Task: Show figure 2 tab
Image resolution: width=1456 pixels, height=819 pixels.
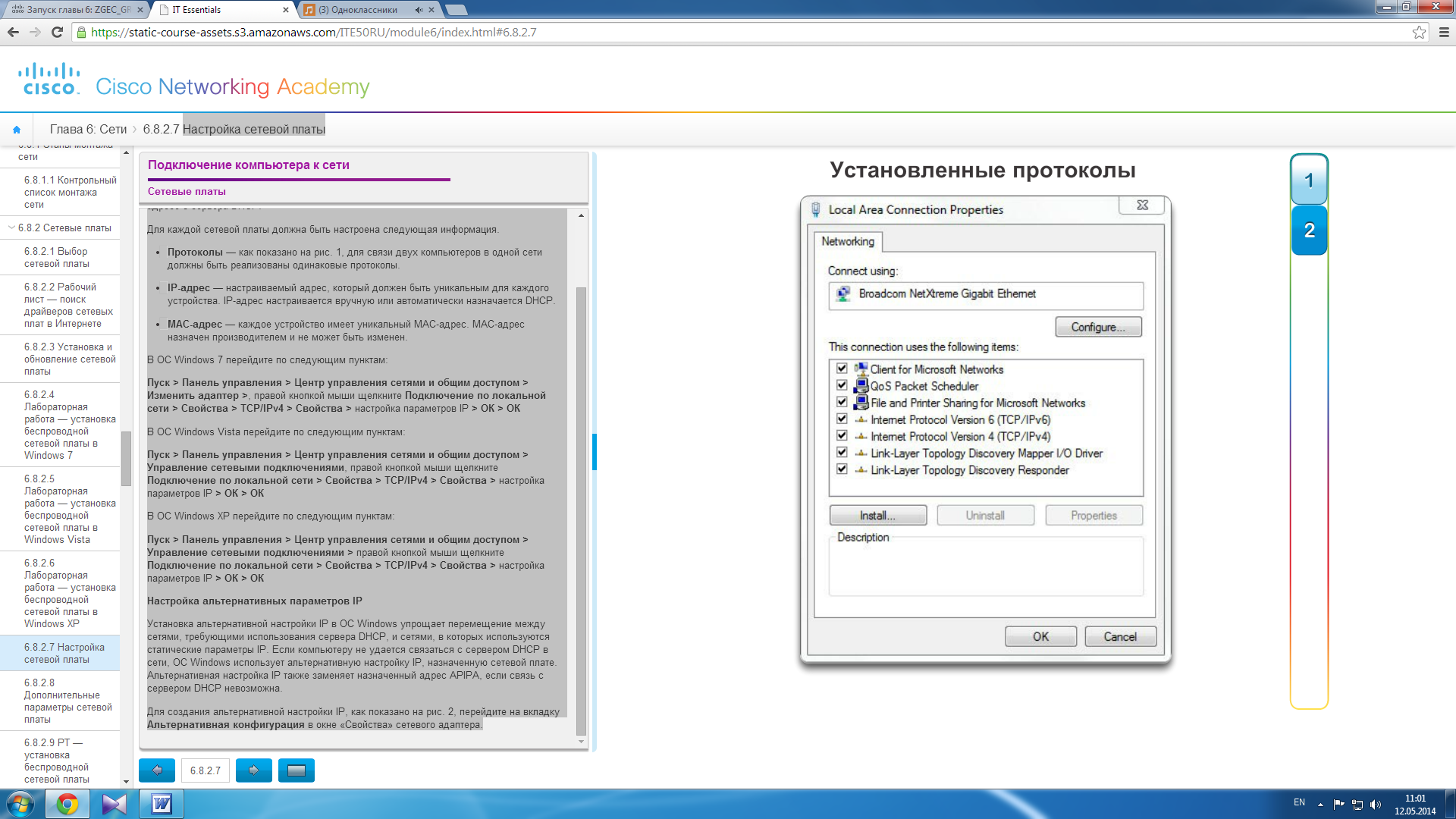Action: tap(1309, 231)
